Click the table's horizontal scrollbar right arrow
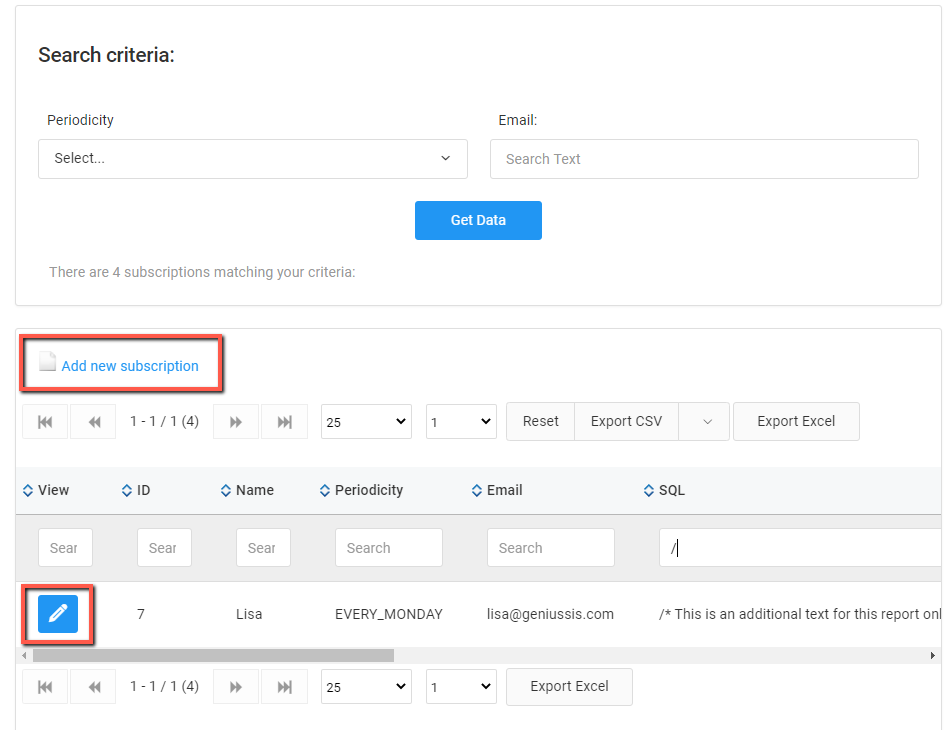The width and height of the screenshot is (951, 730). [x=933, y=656]
